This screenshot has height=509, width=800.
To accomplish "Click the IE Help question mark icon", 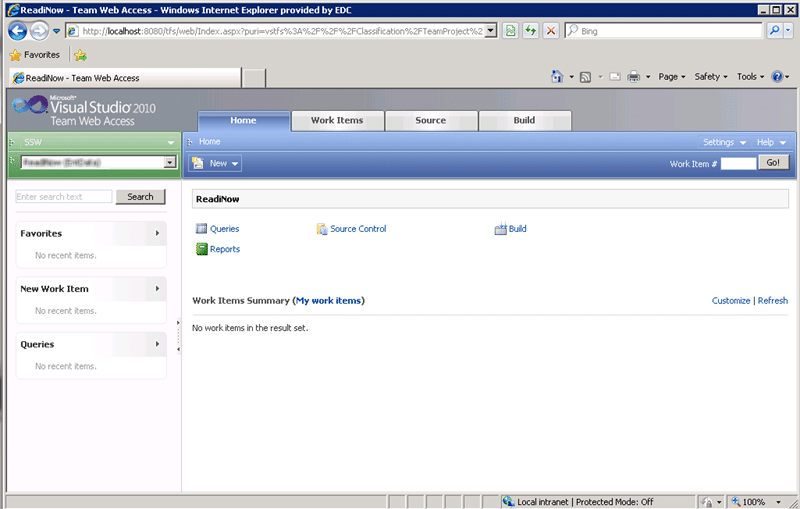I will [x=777, y=77].
